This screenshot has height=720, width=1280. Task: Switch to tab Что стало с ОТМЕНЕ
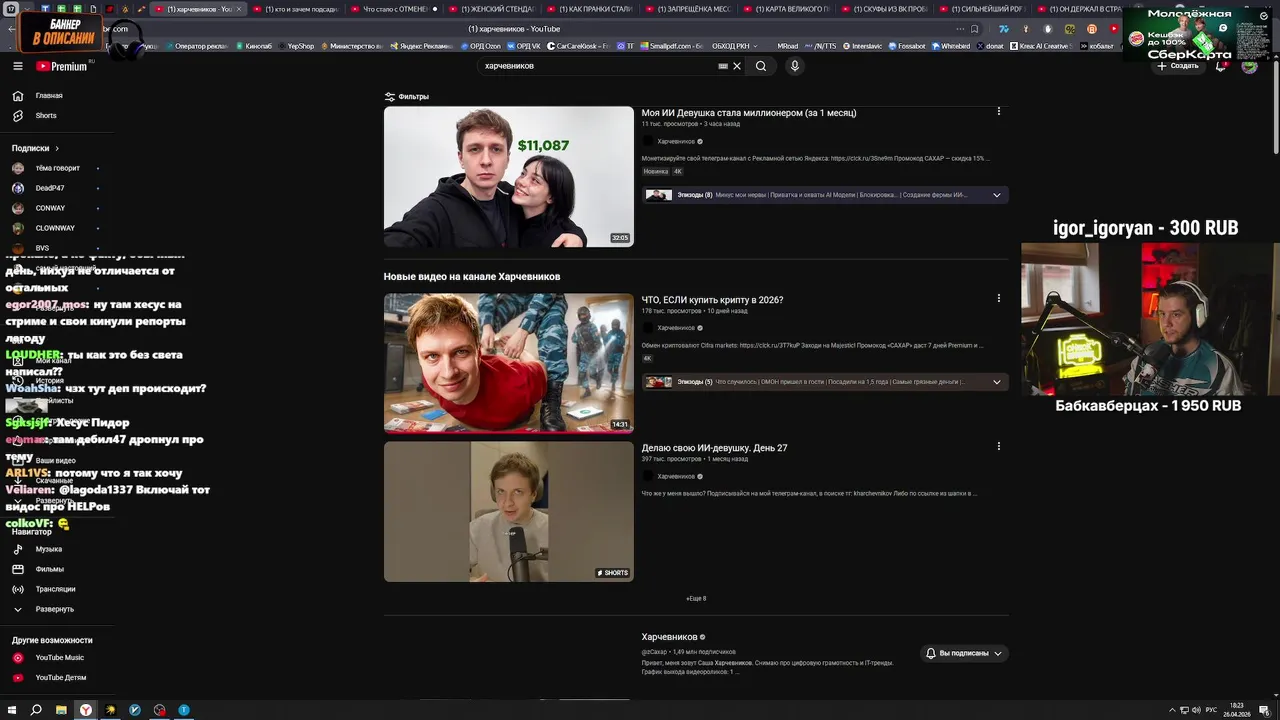tap(394, 9)
